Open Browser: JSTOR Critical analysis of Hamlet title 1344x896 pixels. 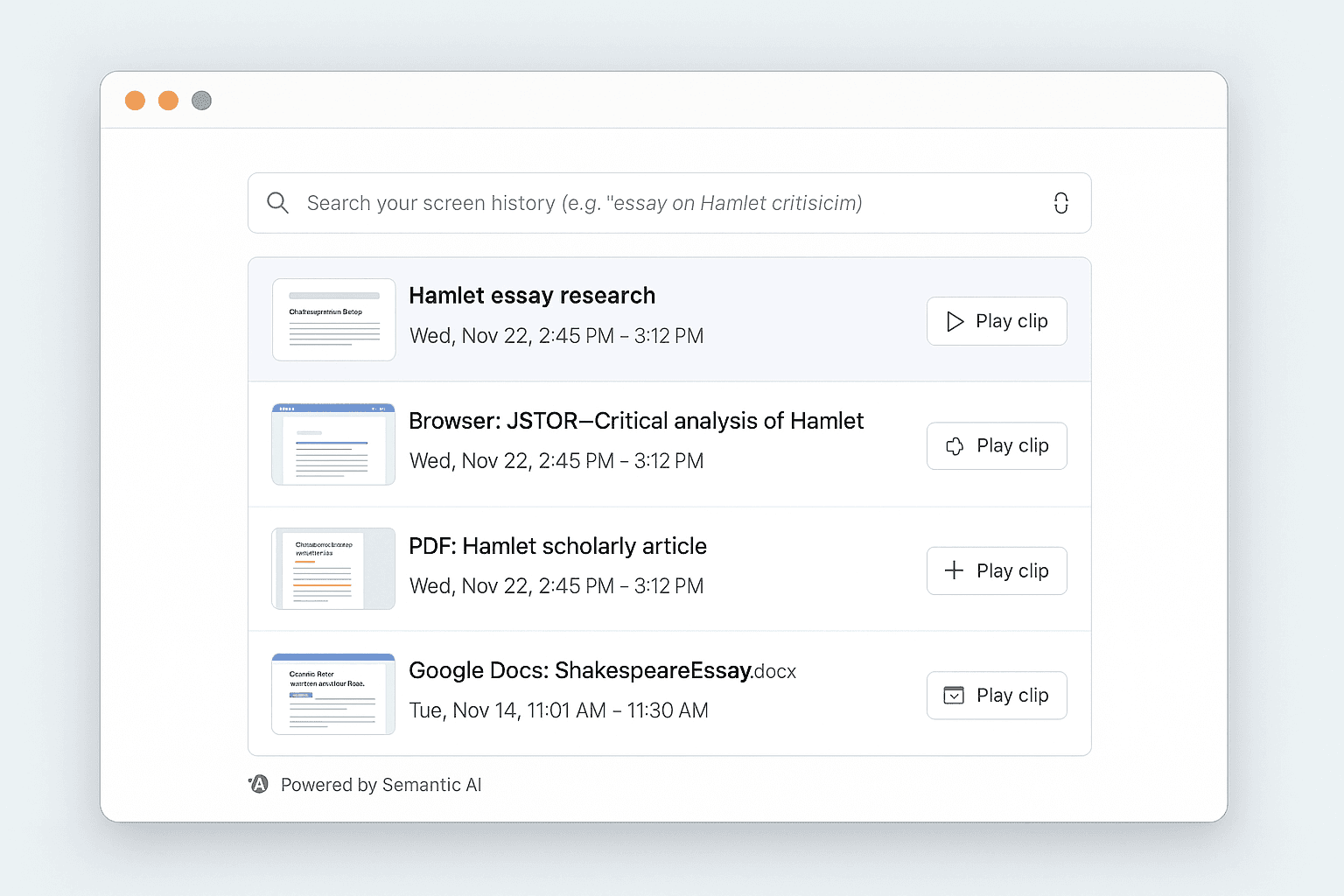pos(636,421)
